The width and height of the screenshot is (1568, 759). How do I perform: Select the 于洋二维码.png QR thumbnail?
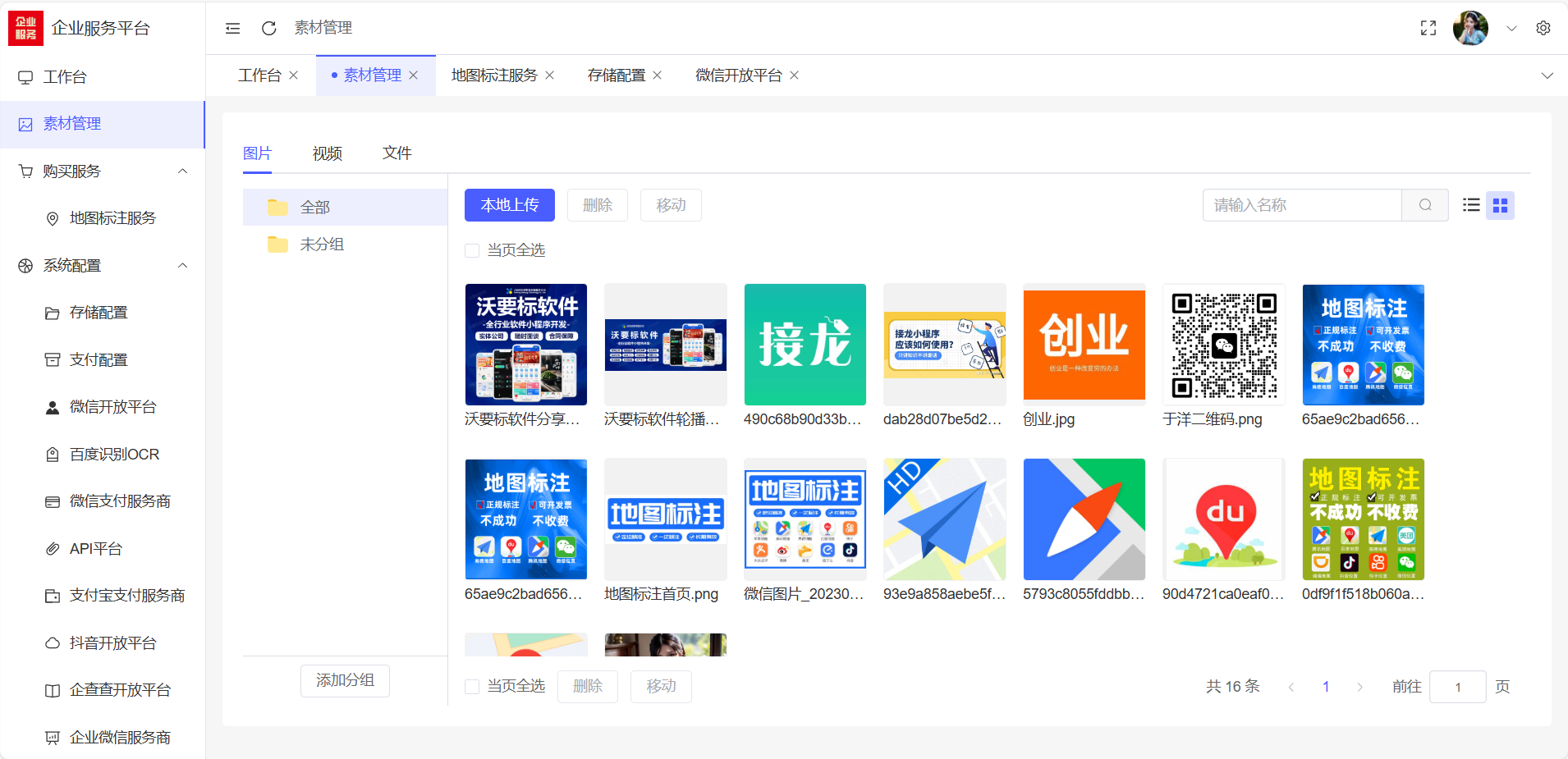tap(1224, 345)
